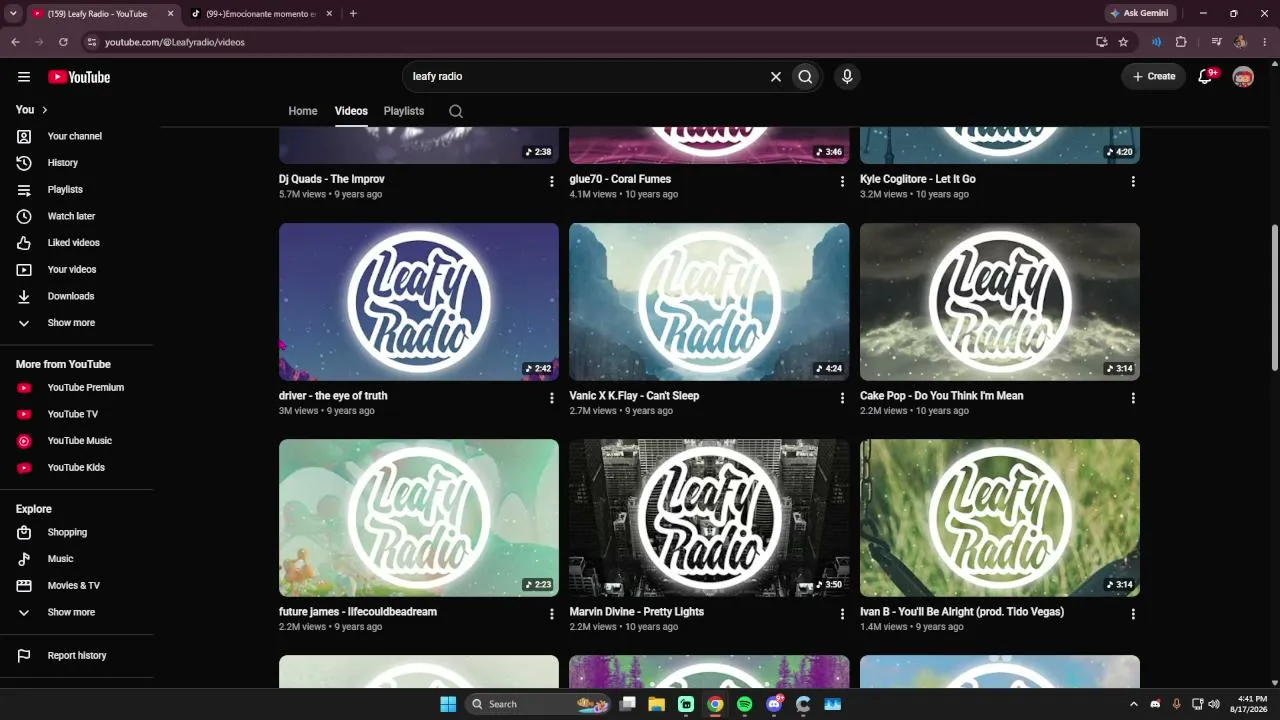This screenshot has height=720, width=1280.
Task: Switch to the Emocionante momento browser tab
Action: 262,14
